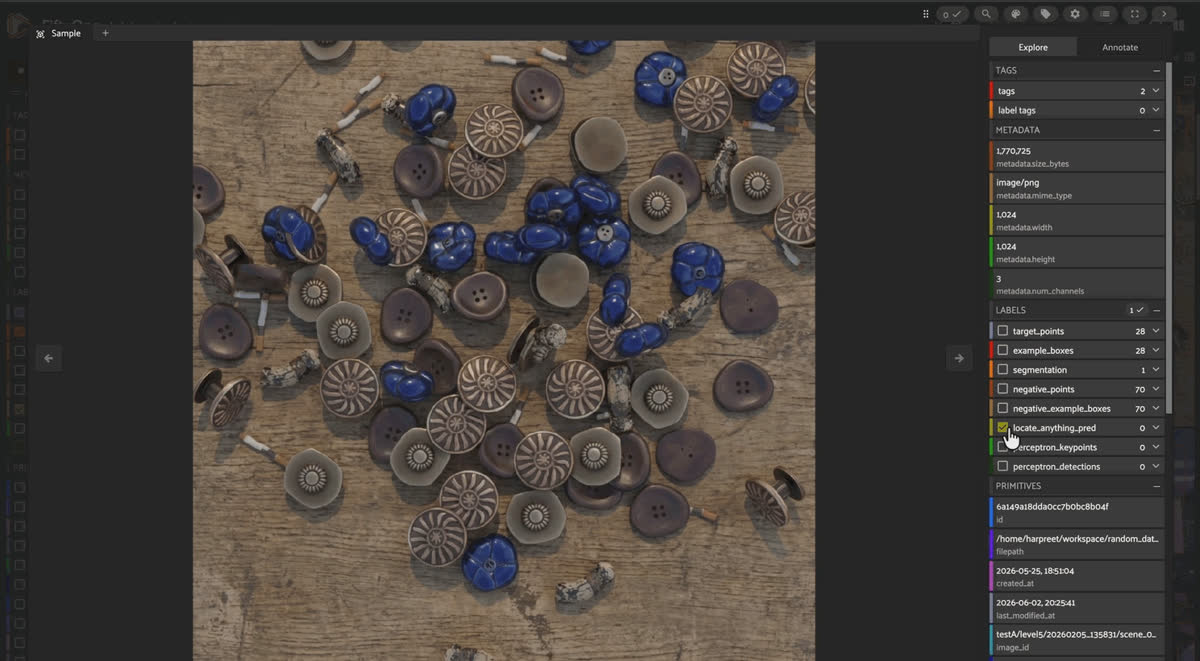Enable negative_points checkbox

pyautogui.click(x=1003, y=389)
